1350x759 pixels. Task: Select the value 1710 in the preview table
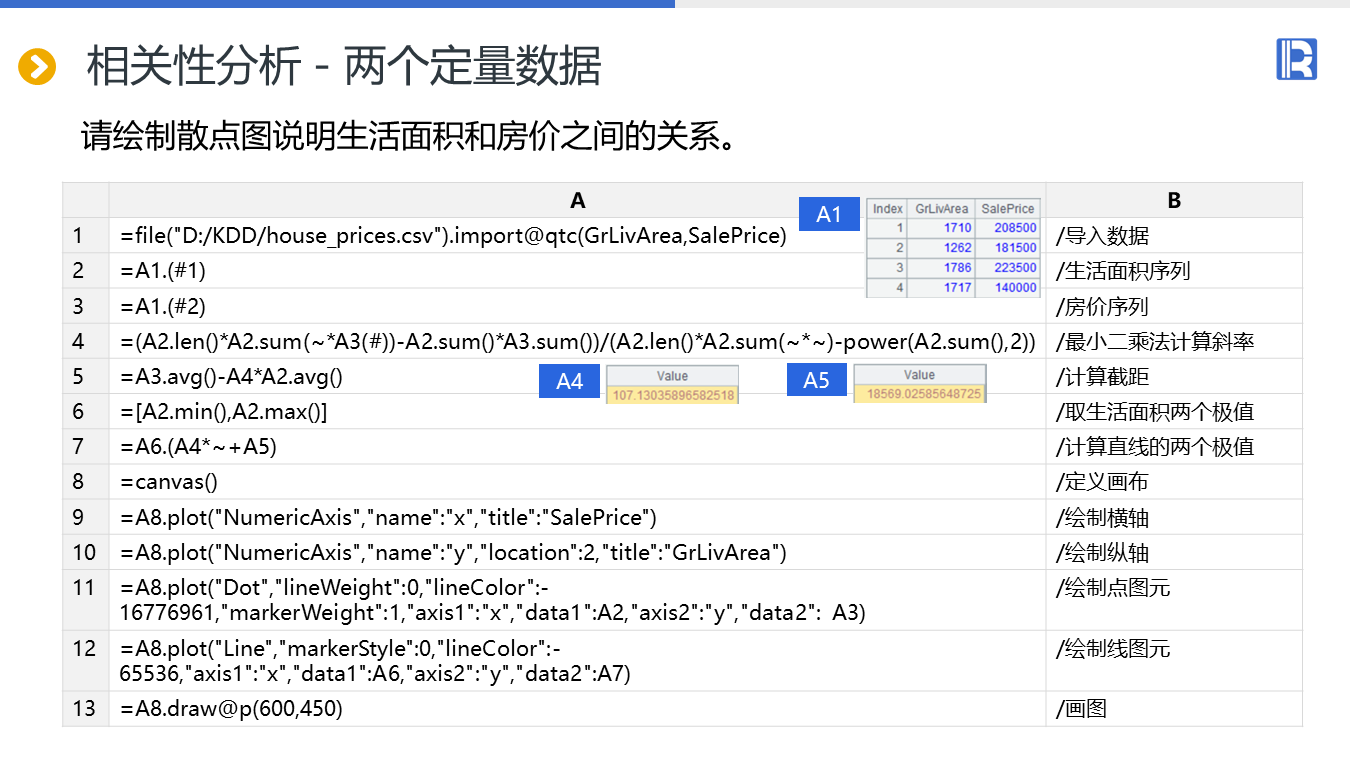(x=957, y=228)
